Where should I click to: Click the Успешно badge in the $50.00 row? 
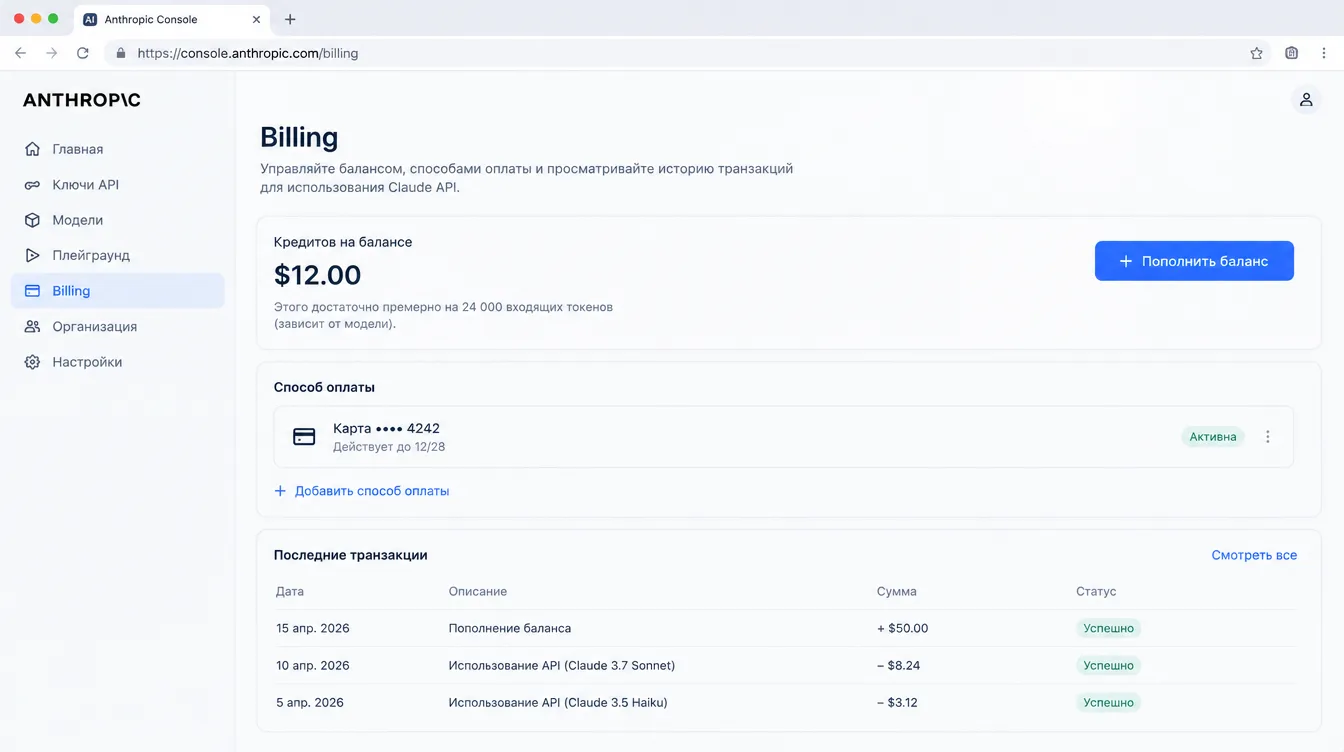point(1109,629)
